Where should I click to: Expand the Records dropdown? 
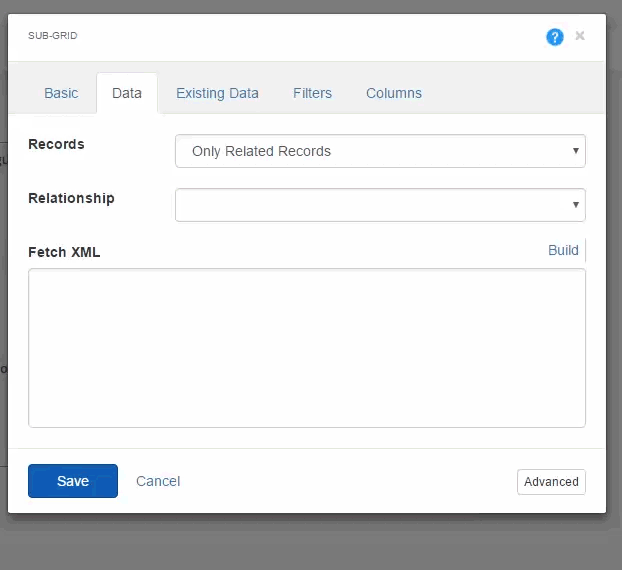click(380, 151)
